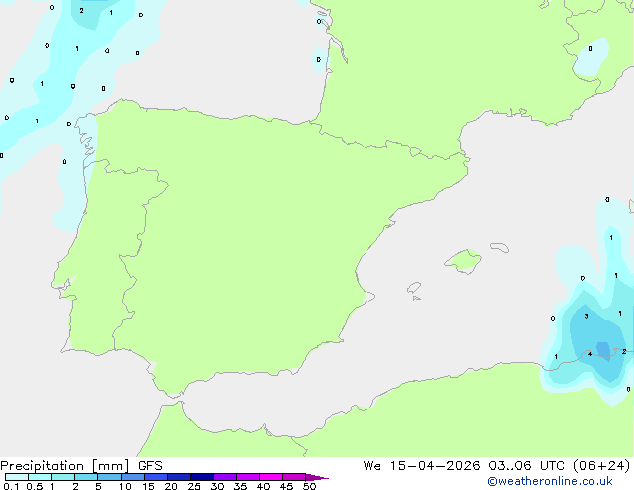This screenshot has height=490, width=634.
Task: Choose the 20–25 mm legend color swatch
Action: pos(179,477)
